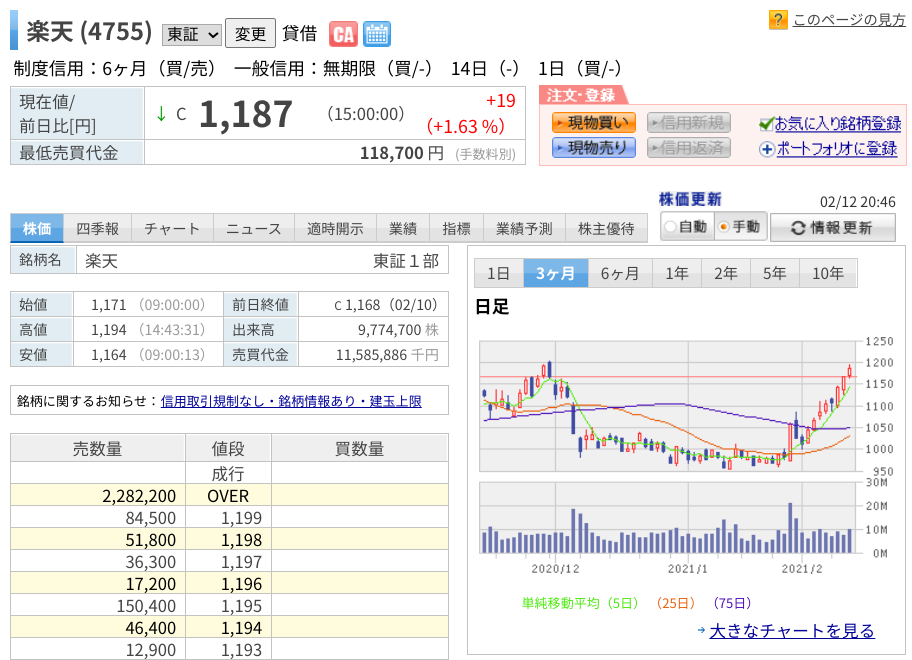Click the 高値 value 1,194
The height and width of the screenshot is (660, 912).
[x=109, y=330]
